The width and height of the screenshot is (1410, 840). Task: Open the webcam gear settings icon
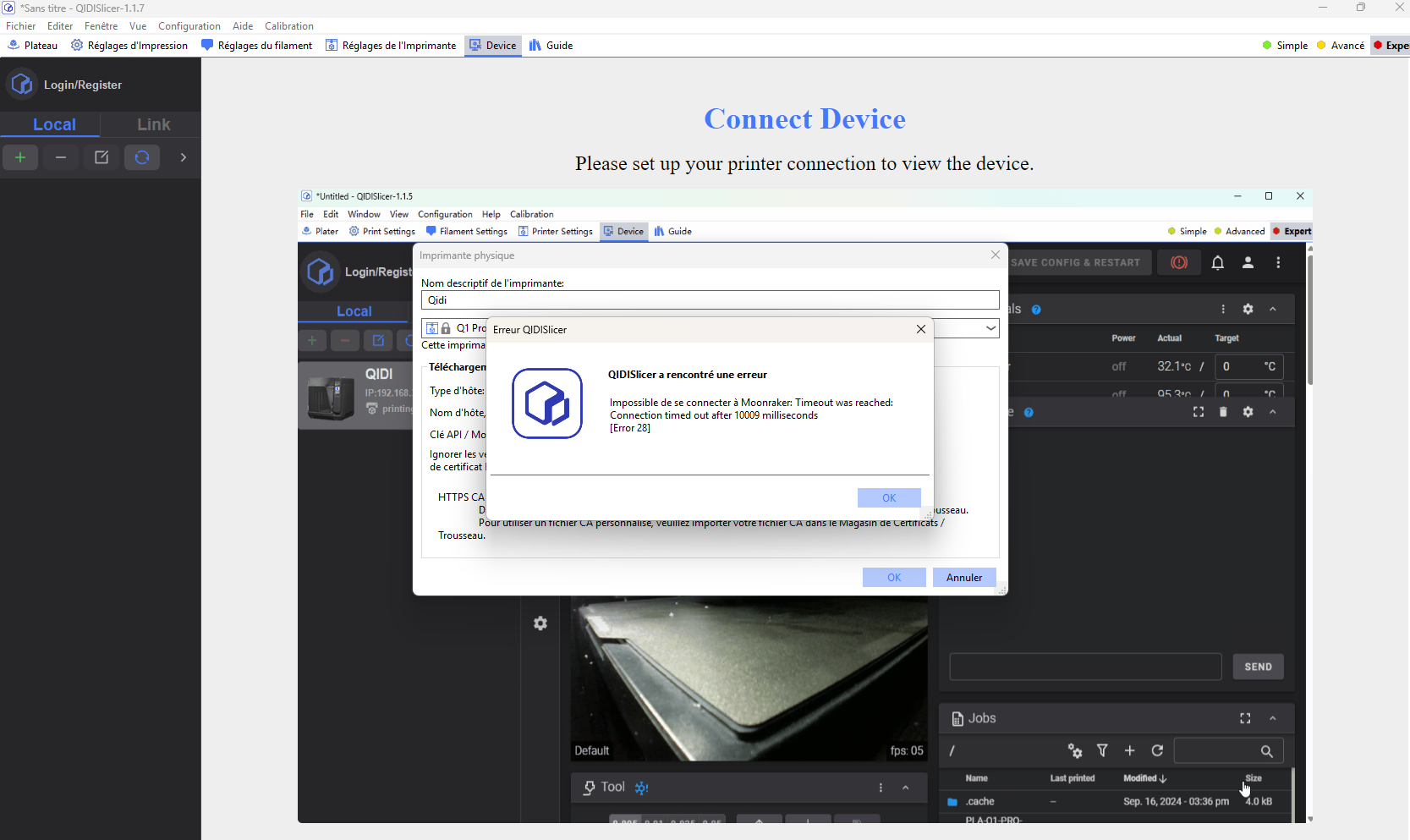coord(540,623)
